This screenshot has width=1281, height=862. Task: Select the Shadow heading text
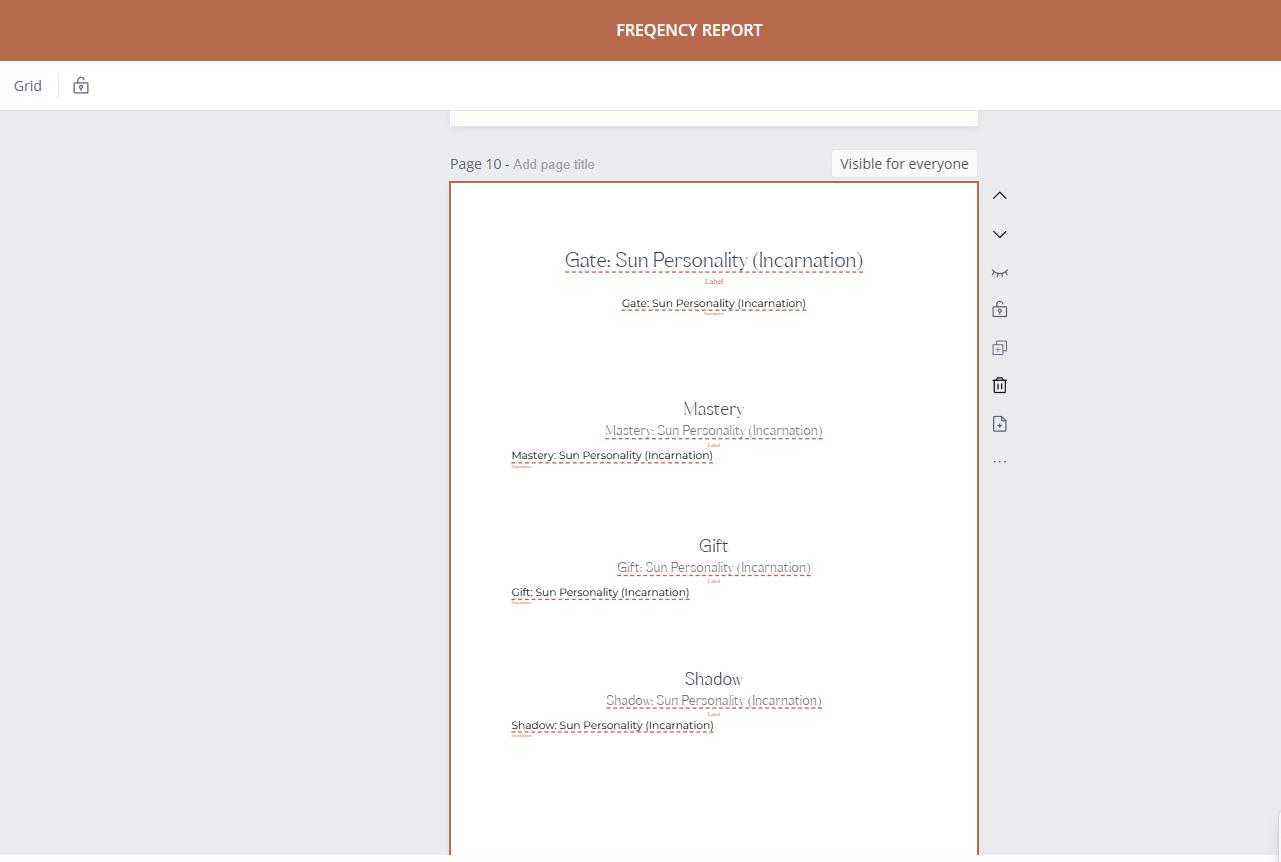point(713,679)
